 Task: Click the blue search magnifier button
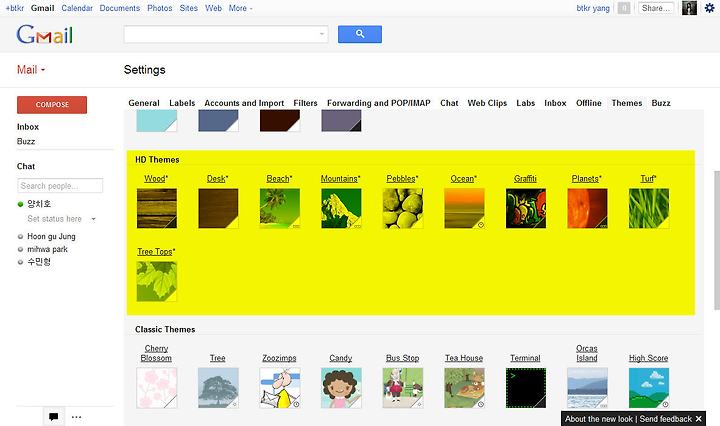tap(360, 34)
